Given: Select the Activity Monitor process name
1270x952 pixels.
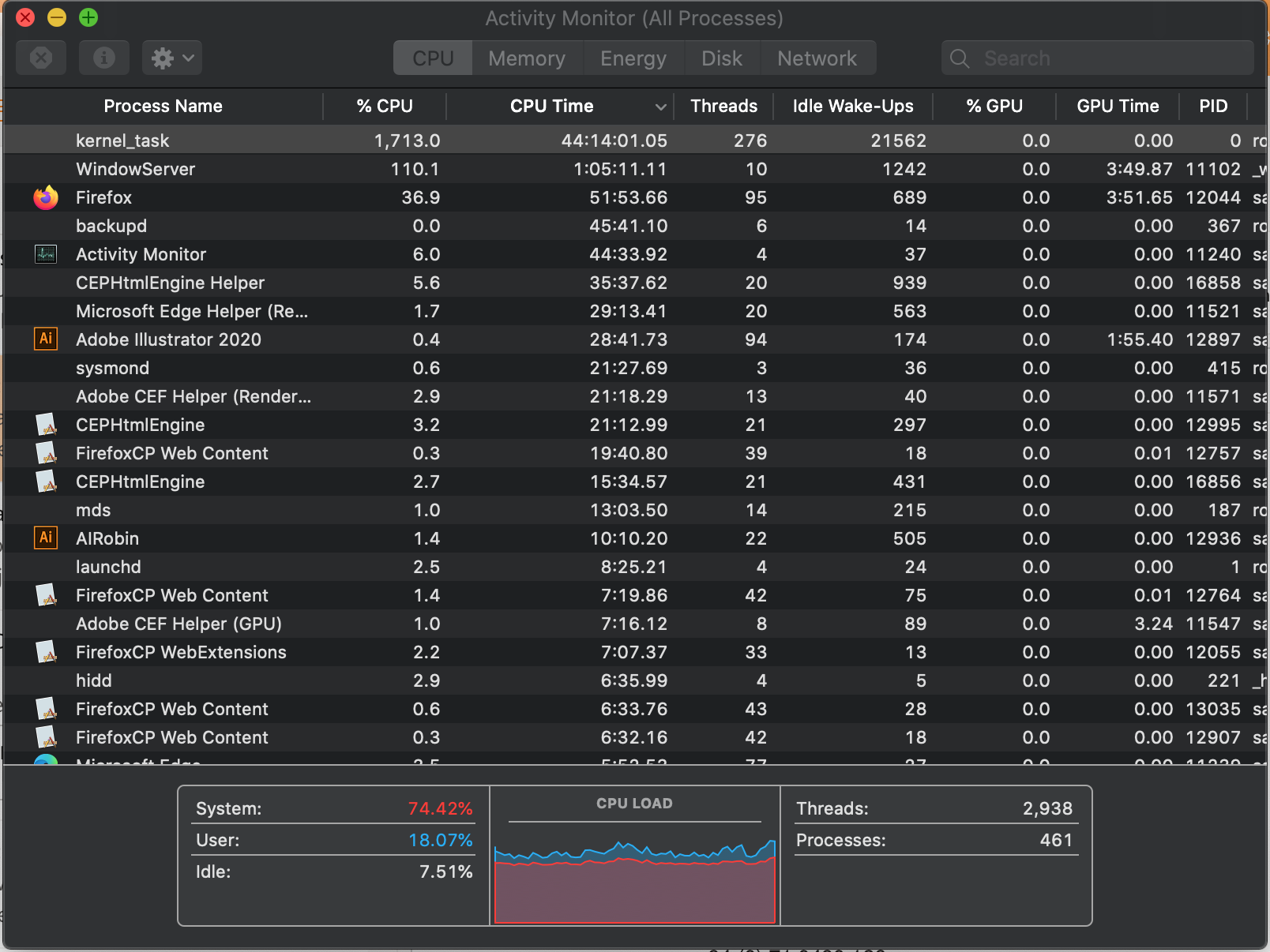Looking at the screenshot, I should pyautogui.click(x=141, y=254).
